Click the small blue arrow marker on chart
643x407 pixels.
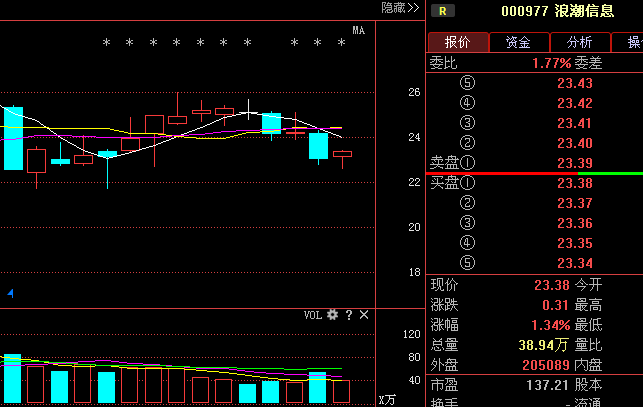[x=11, y=293]
